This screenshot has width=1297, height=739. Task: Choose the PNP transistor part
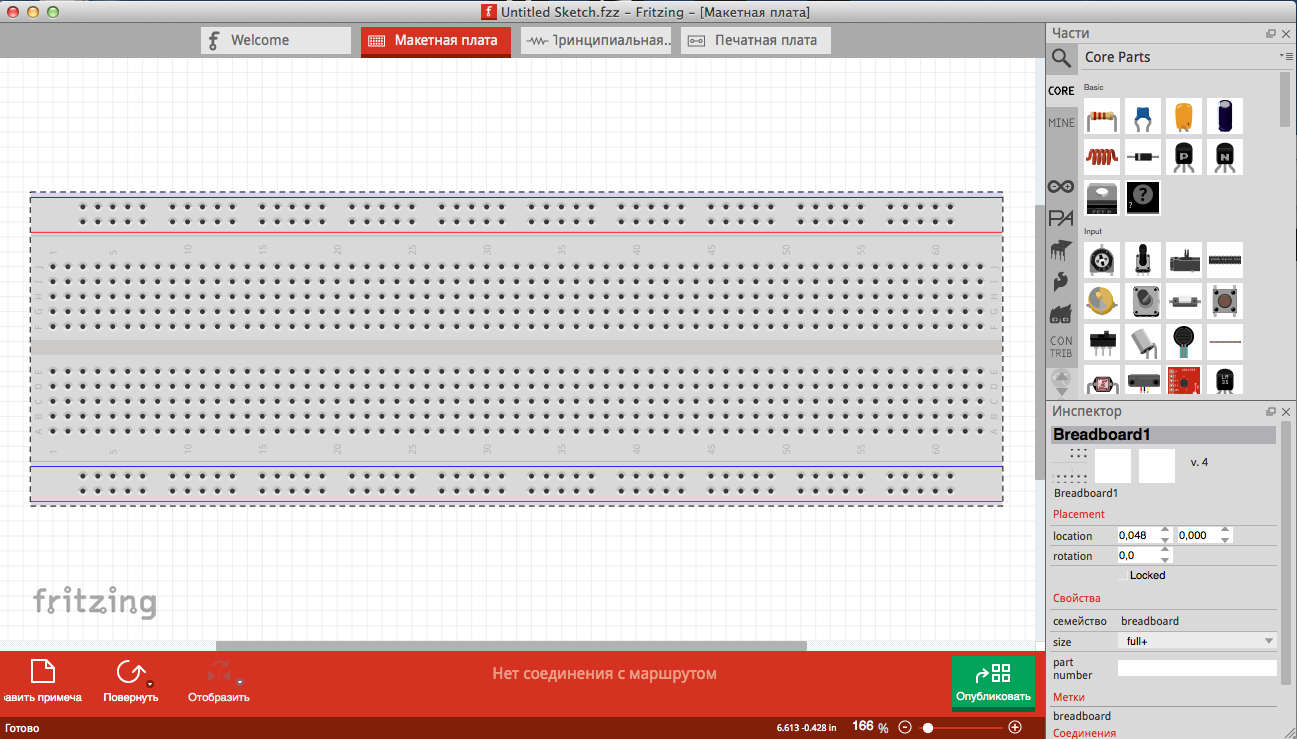[x=1184, y=157]
